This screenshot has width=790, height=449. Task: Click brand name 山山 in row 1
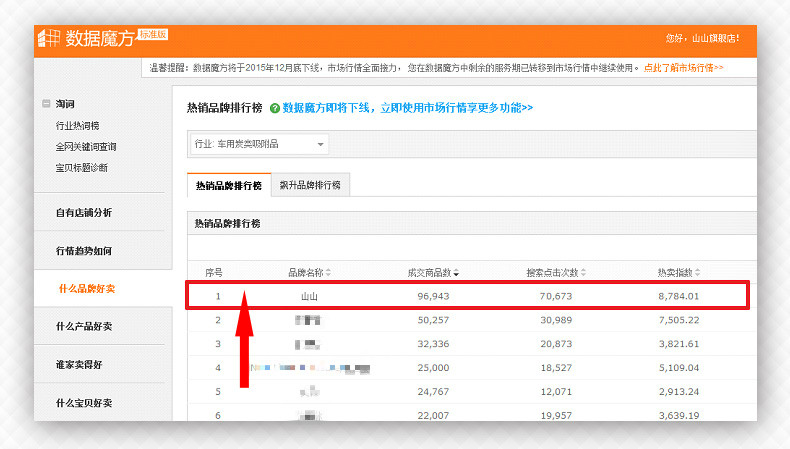click(x=309, y=296)
